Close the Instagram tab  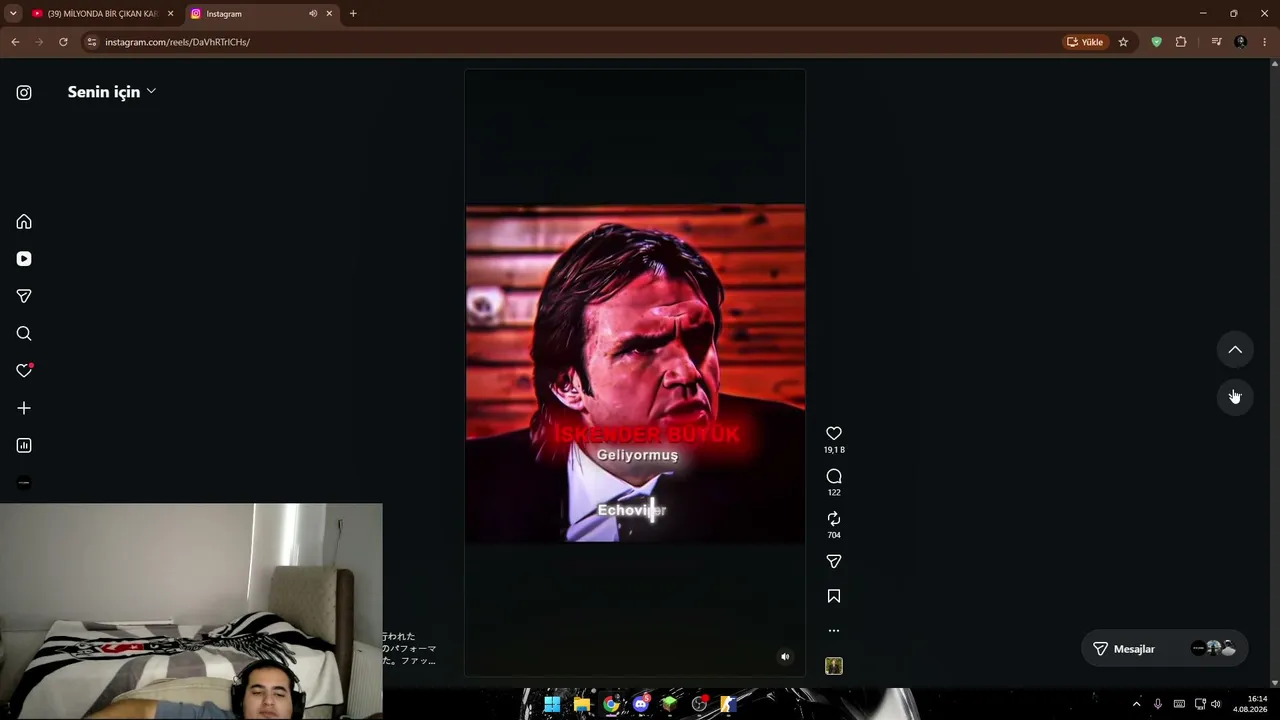(x=329, y=14)
